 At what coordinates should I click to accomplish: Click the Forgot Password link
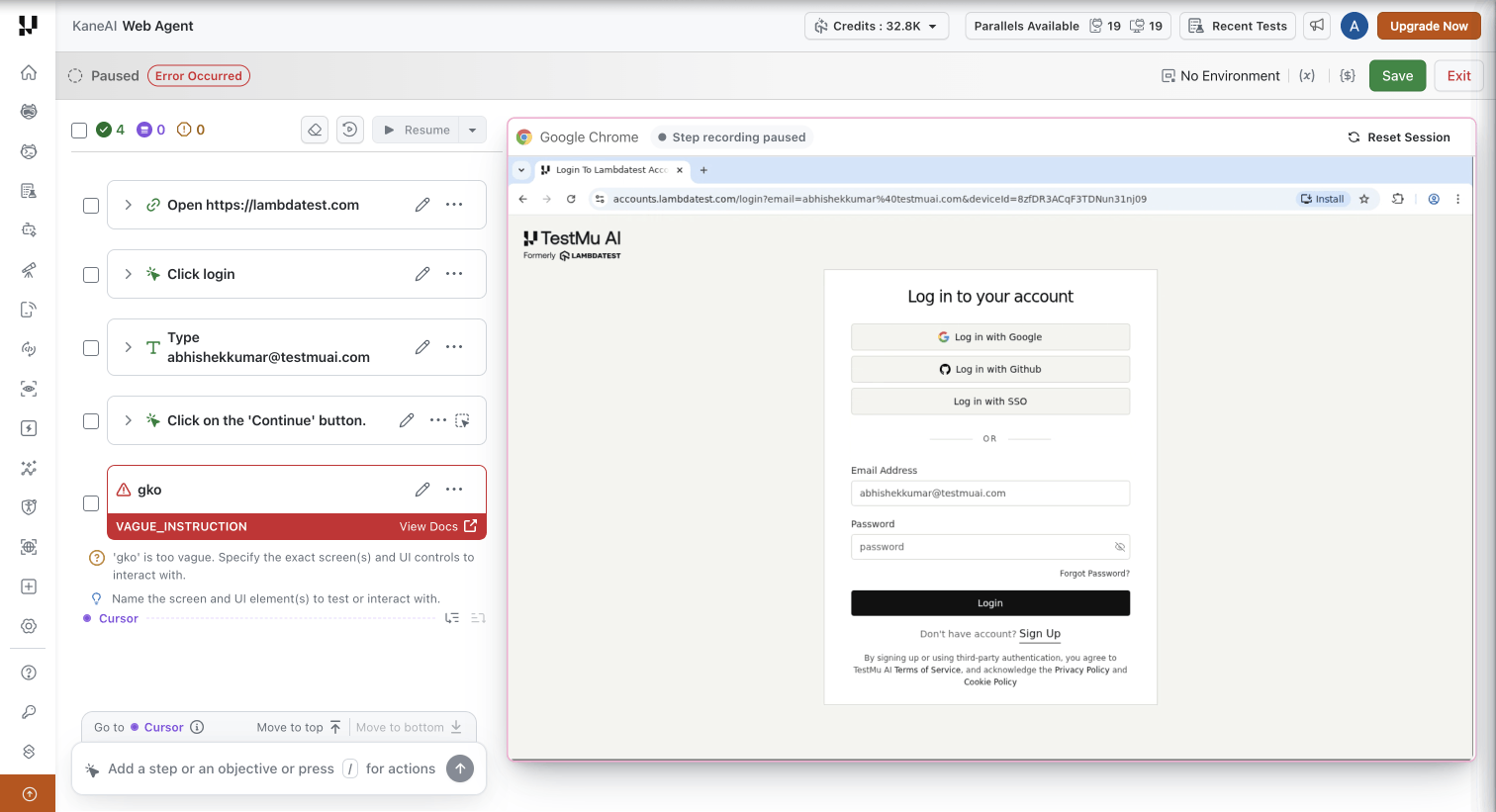tap(1094, 574)
